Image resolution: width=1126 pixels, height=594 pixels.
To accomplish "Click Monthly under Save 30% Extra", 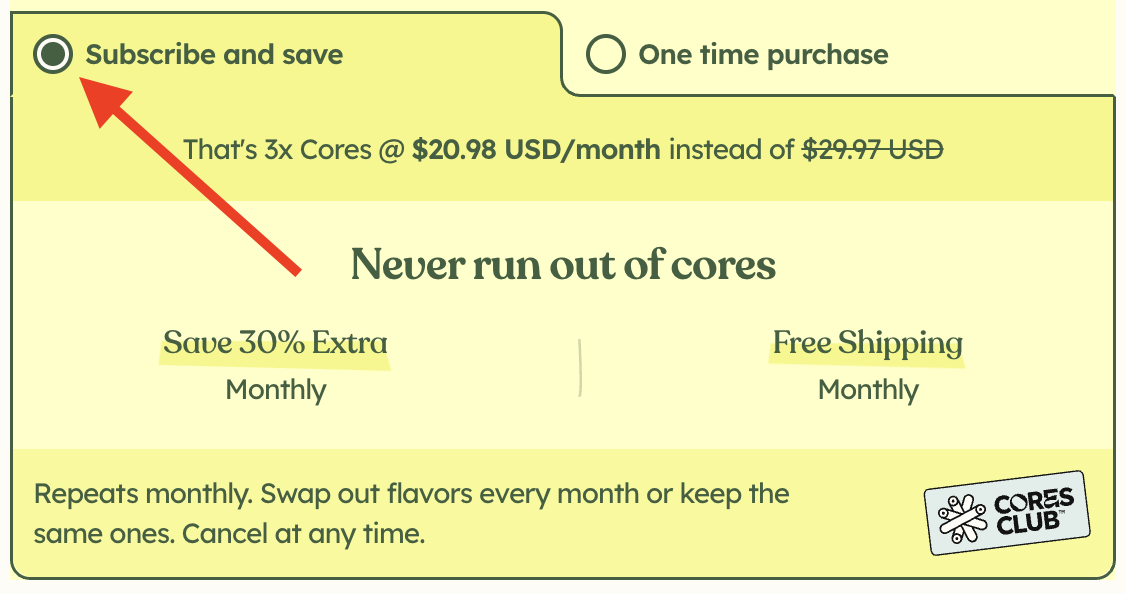I will 276,390.
